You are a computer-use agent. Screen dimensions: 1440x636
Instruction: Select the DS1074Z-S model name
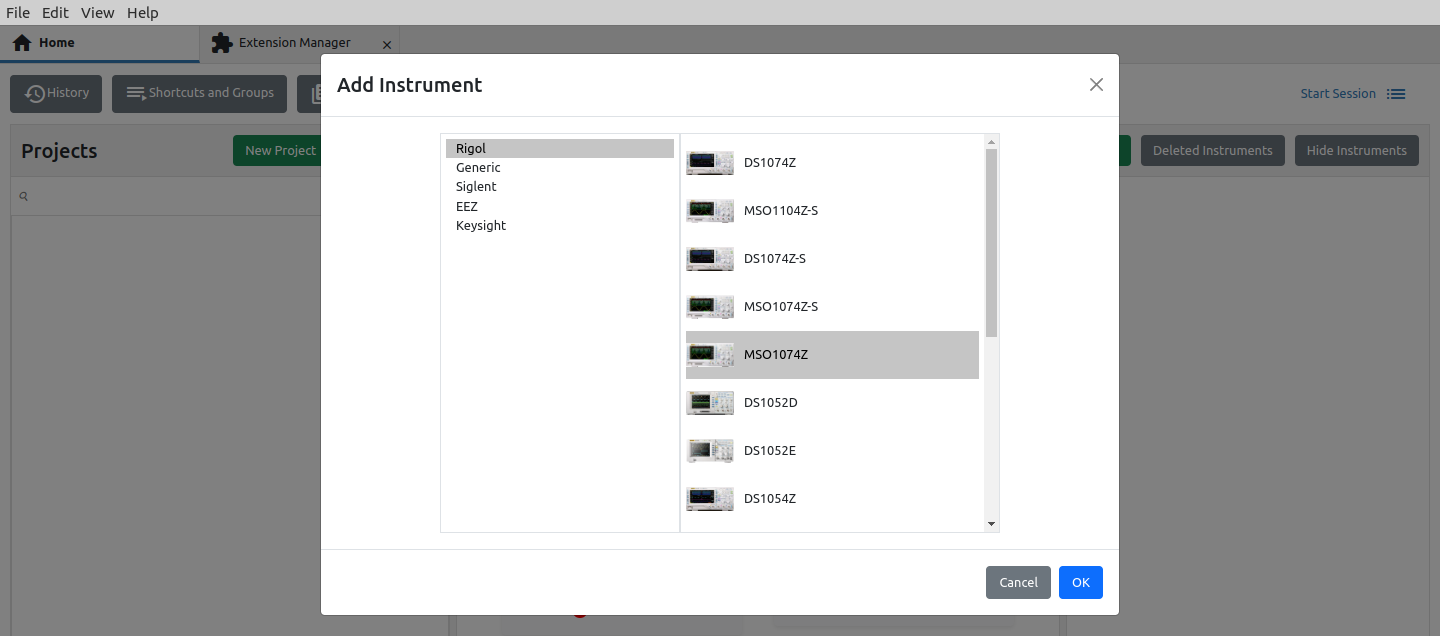(x=775, y=259)
